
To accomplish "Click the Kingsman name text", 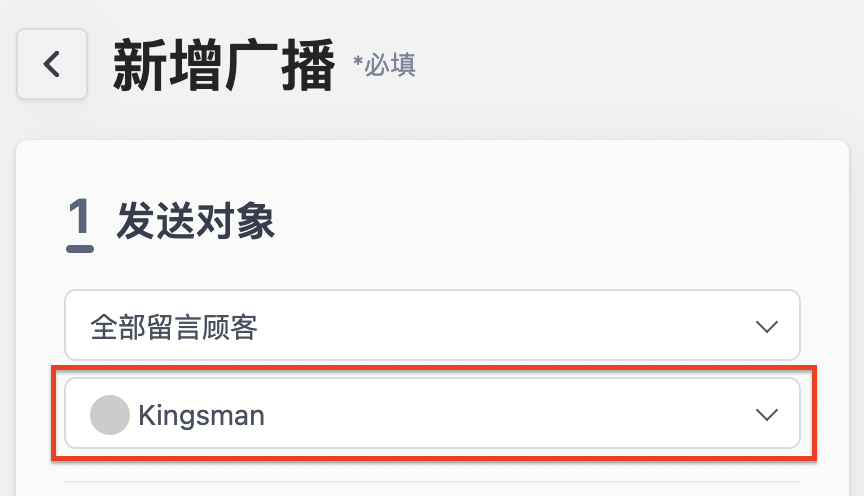I will click(x=201, y=416).
